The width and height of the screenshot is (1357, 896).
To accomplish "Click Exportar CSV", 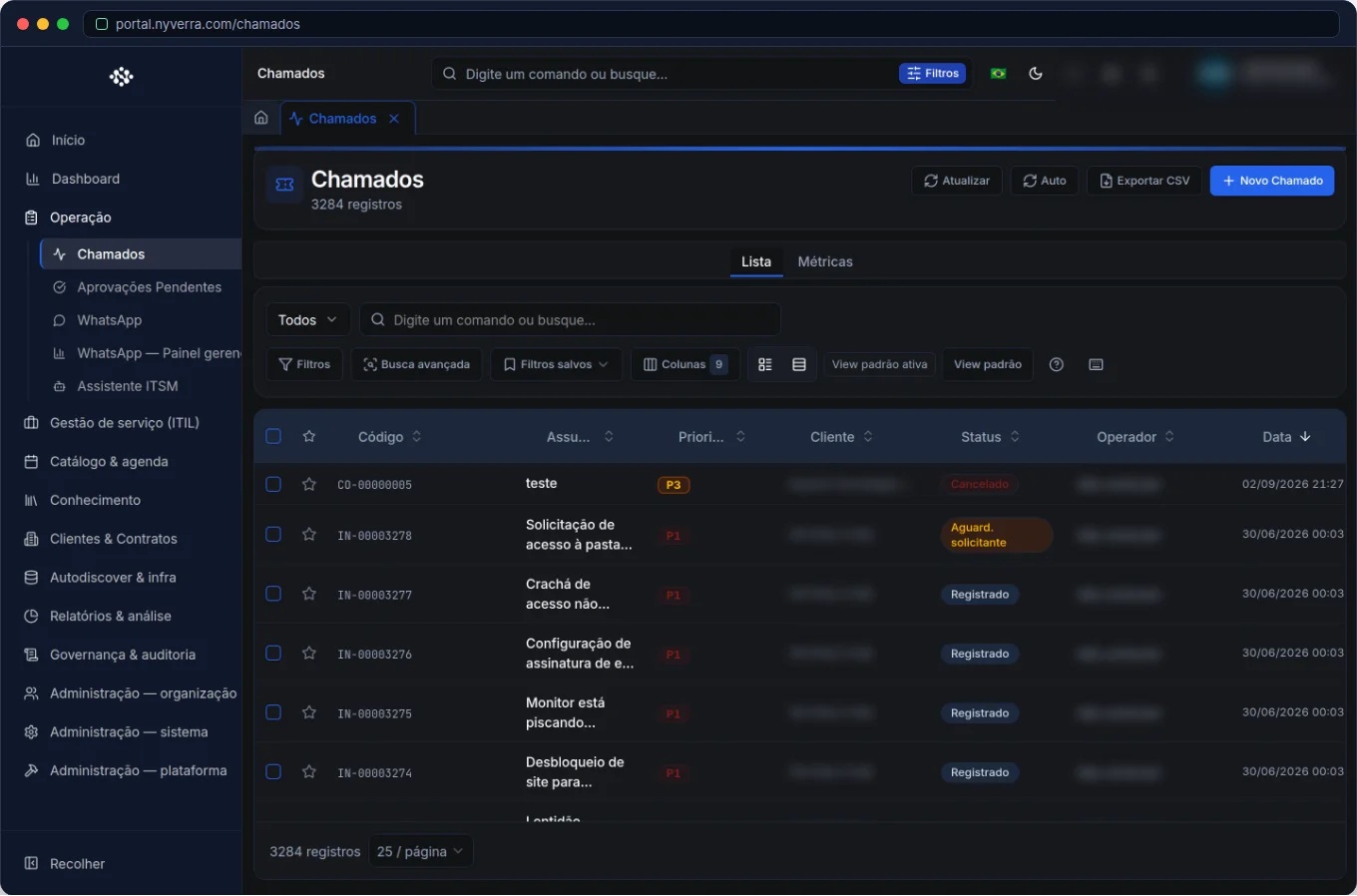I will 1144,182.
